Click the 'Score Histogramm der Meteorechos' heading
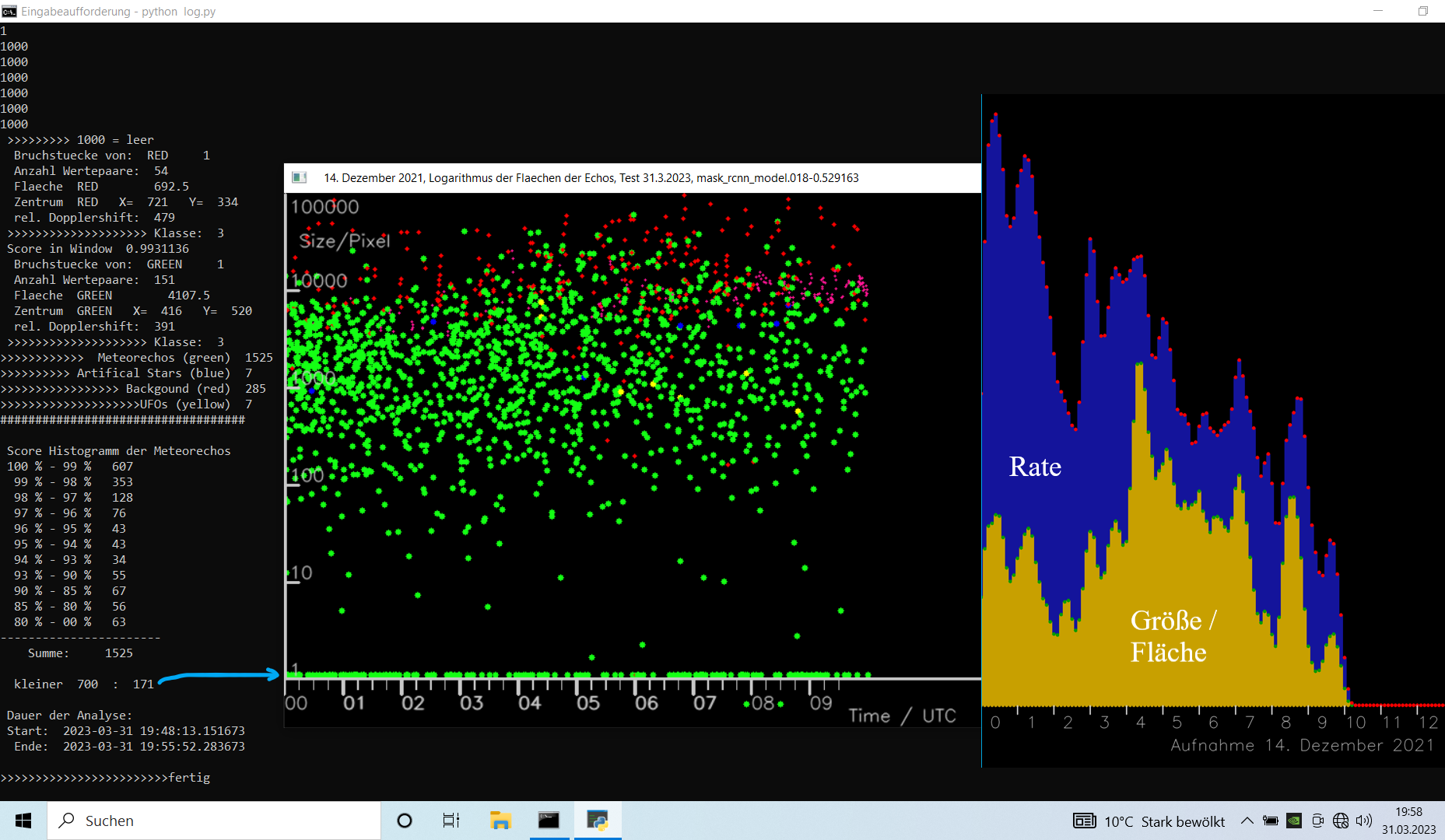This screenshot has height=840, width=1445. point(119,451)
